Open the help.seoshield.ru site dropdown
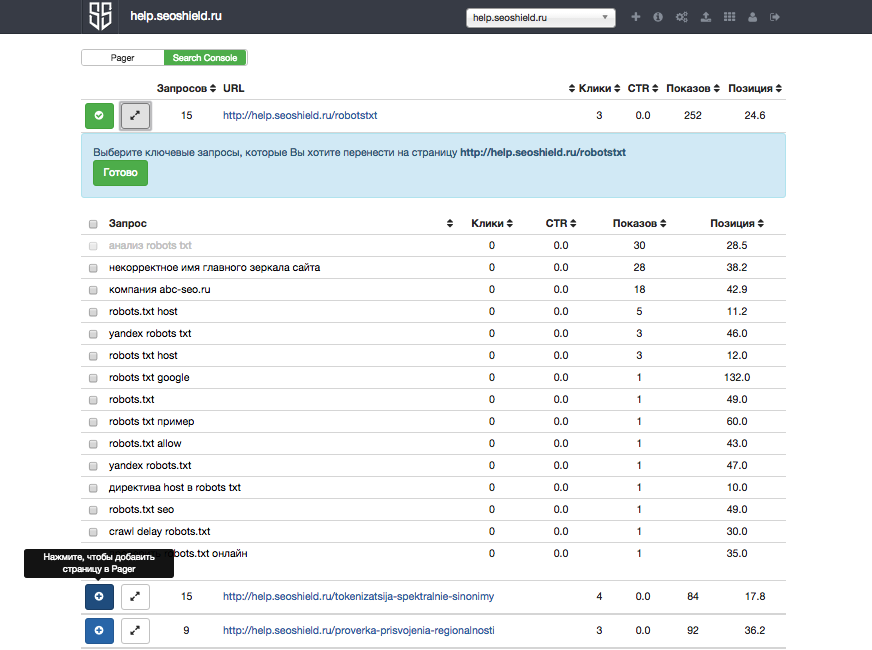872x650 pixels. [x=541, y=18]
